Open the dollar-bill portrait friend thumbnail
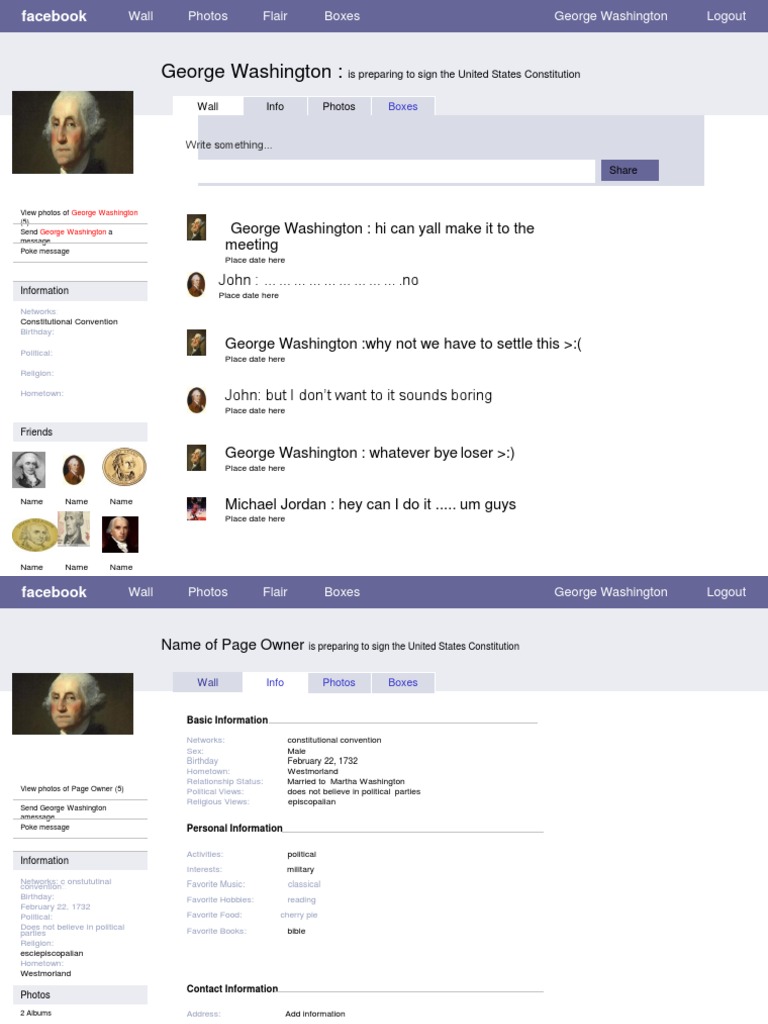The height and width of the screenshot is (1024, 768). tap(74, 529)
